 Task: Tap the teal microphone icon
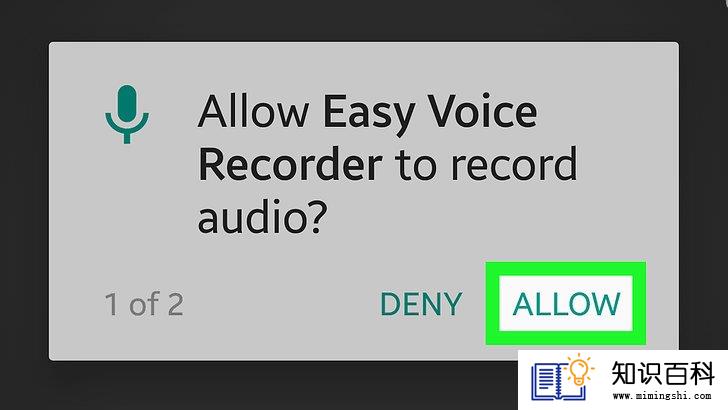(127, 114)
